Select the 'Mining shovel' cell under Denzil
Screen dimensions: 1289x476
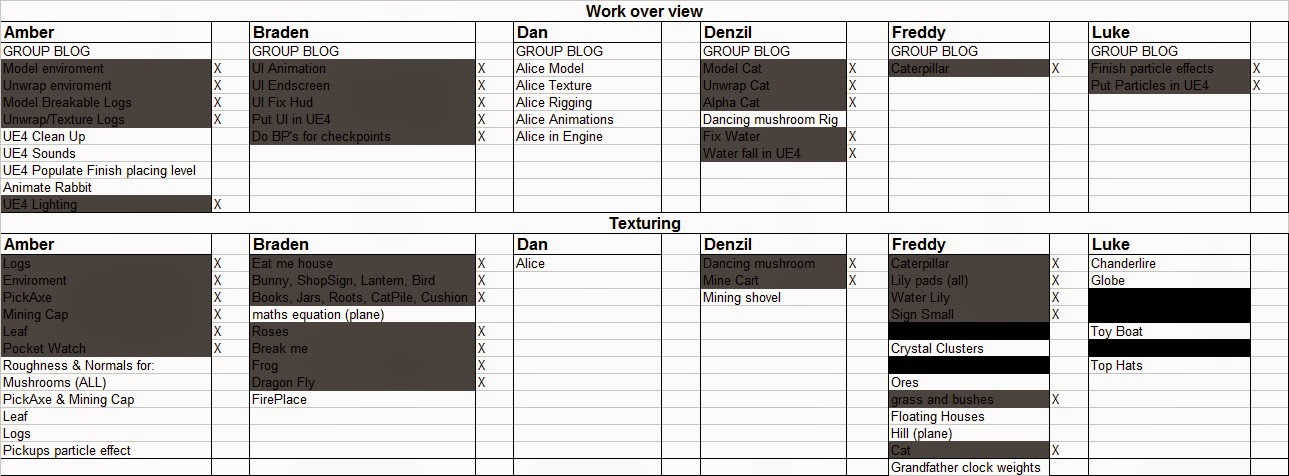point(773,298)
